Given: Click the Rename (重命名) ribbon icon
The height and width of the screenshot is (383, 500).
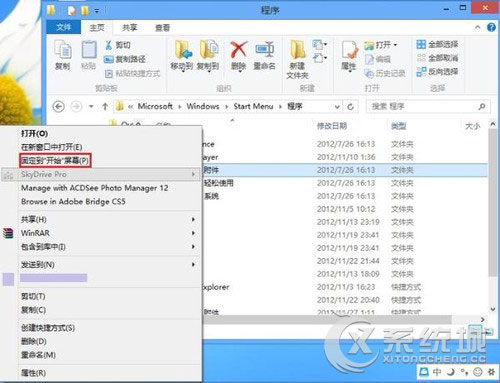Looking at the screenshot, I should click(265, 50).
